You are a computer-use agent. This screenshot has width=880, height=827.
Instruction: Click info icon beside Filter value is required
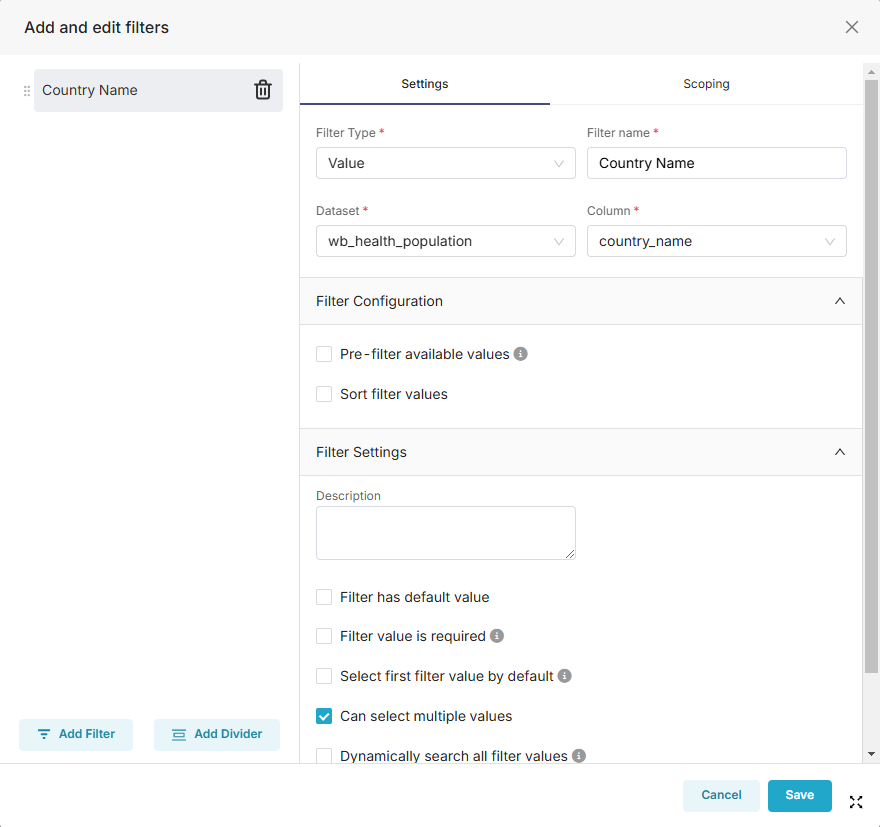497,636
